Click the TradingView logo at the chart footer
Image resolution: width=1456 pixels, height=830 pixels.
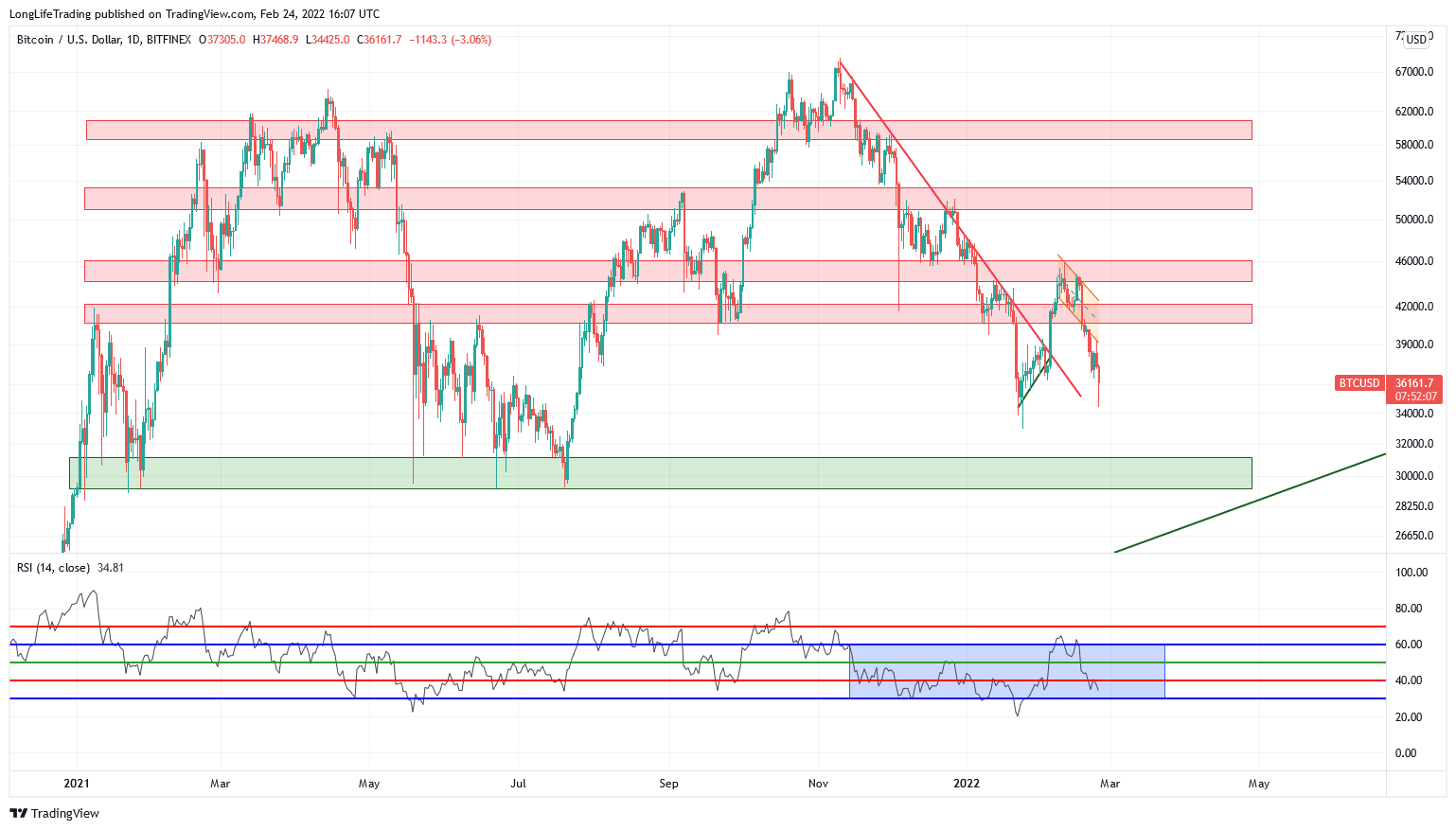click(x=54, y=813)
